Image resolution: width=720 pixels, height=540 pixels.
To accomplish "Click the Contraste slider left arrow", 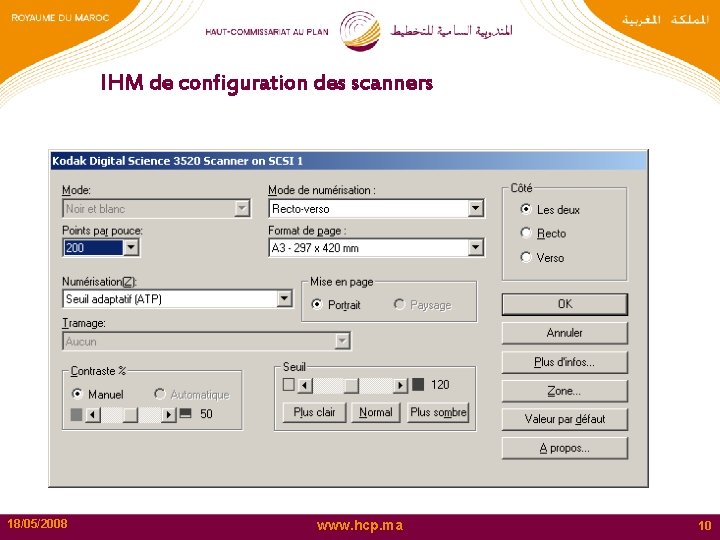I will (x=93, y=415).
